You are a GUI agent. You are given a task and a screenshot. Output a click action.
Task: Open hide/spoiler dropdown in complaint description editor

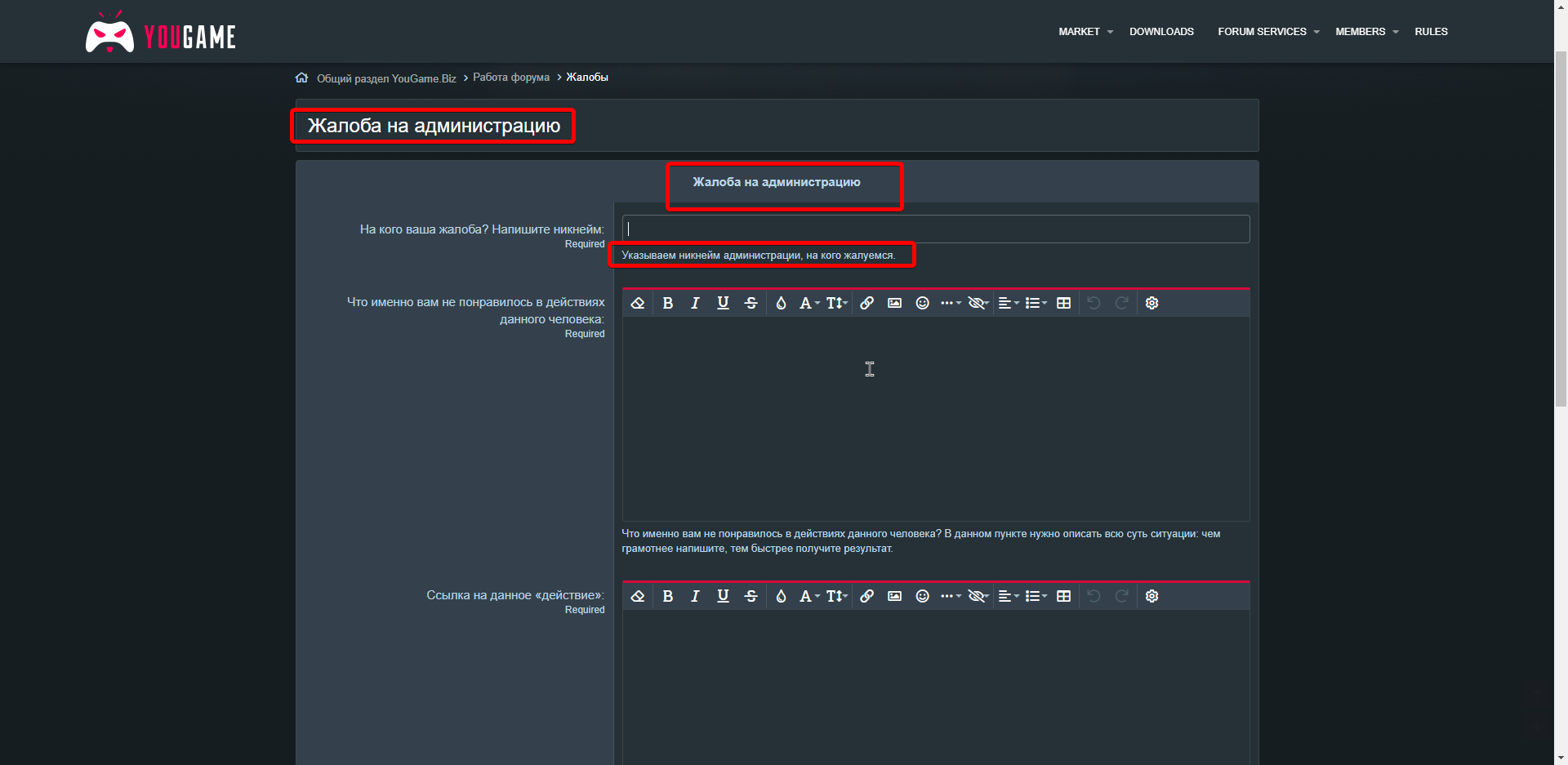pyautogui.click(x=978, y=303)
